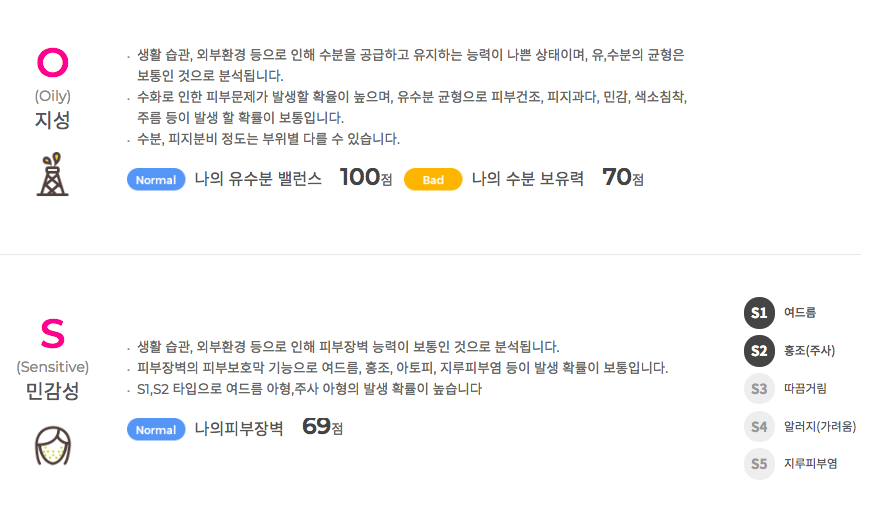The height and width of the screenshot is (510, 884).
Task: Click the face icon under 민감성
Action: [52, 445]
